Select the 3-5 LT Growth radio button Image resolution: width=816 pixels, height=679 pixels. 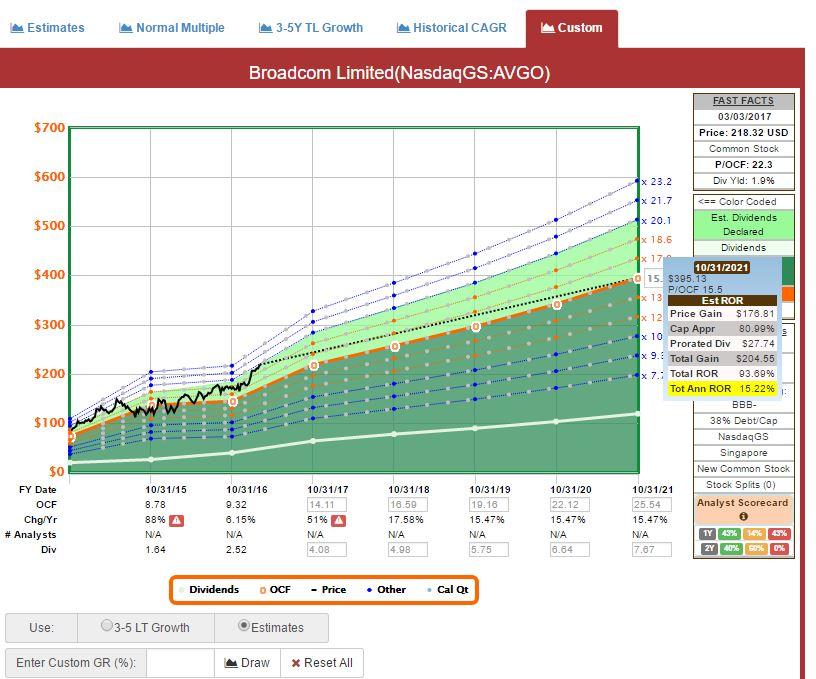tap(107, 627)
